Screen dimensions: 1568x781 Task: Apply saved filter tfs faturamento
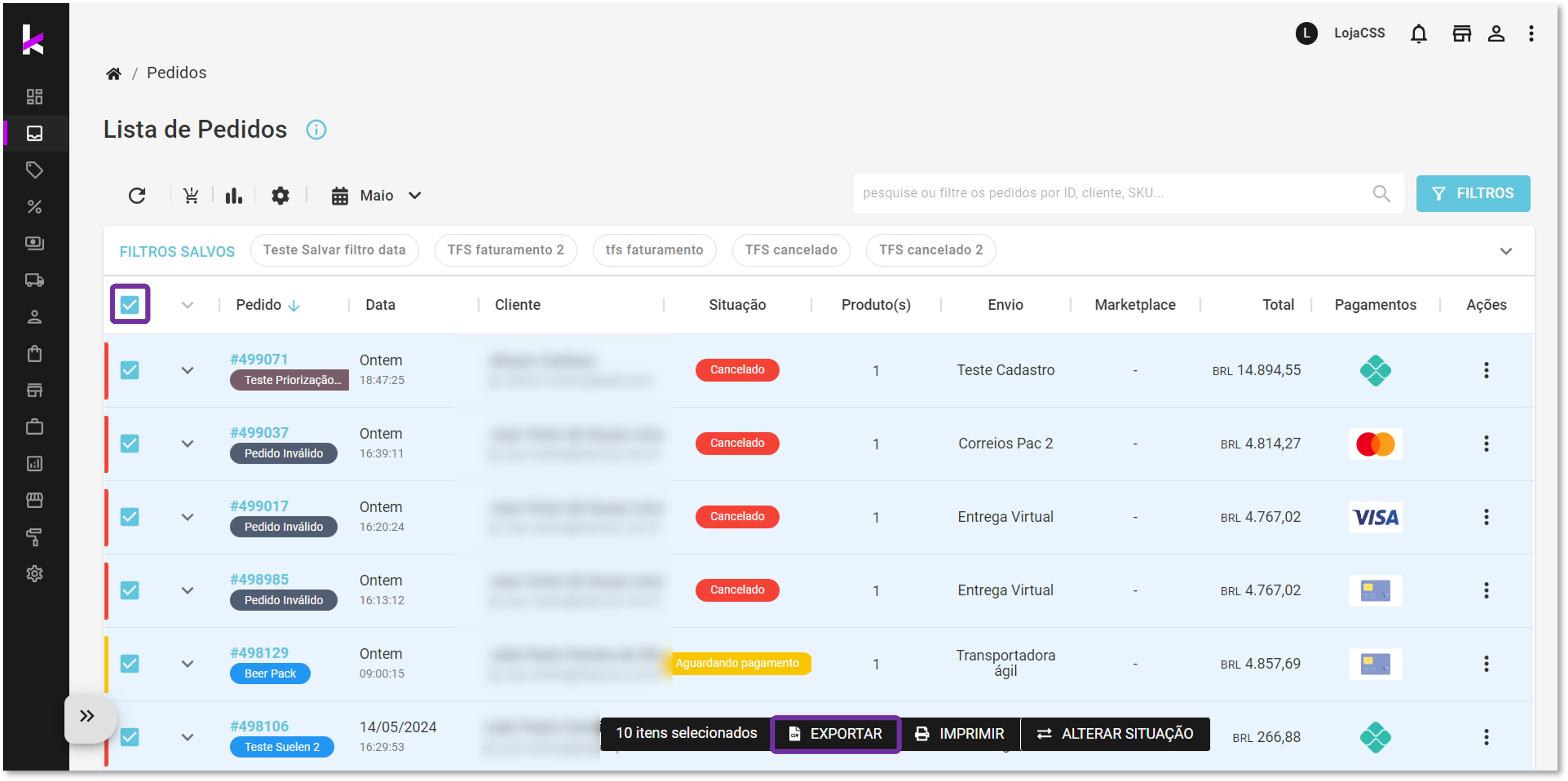pos(654,250)
